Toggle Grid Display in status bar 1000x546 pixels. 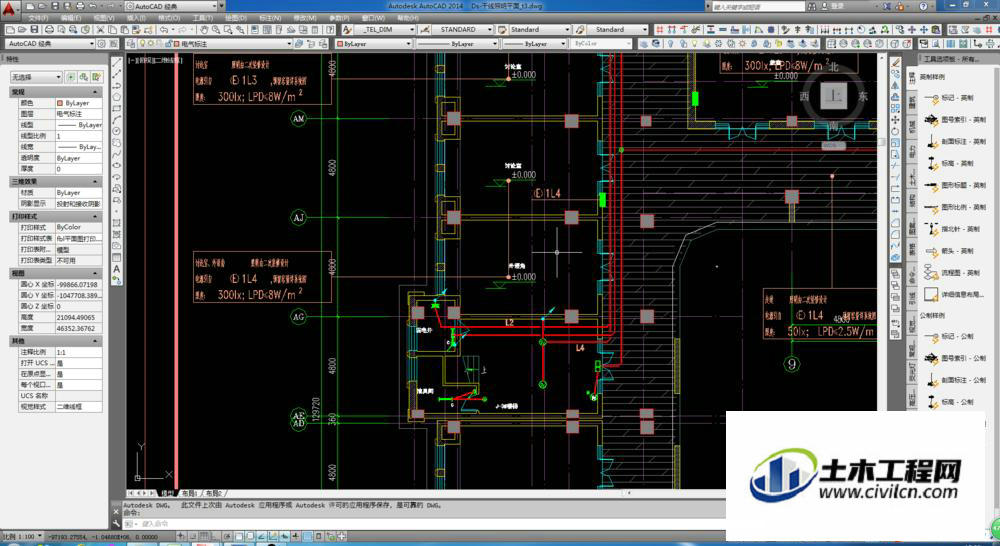tap(203, 536)
